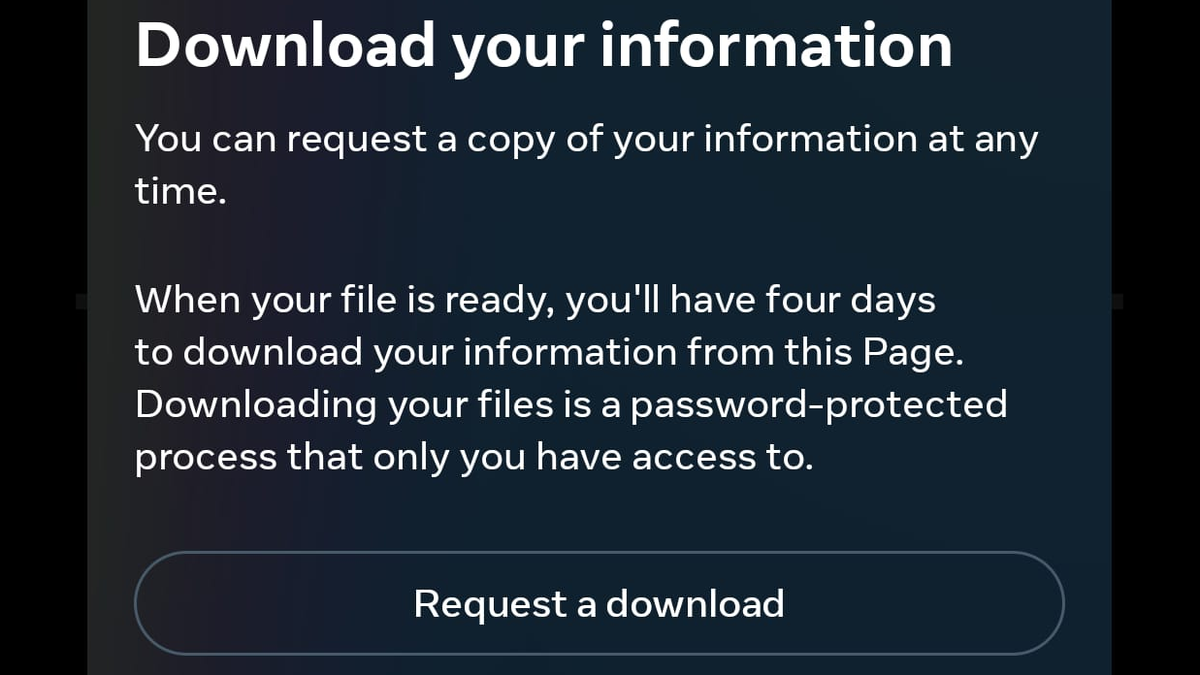
Task: Click the center of the download request button
Action: pyautogui.click(x=598, y=603)
